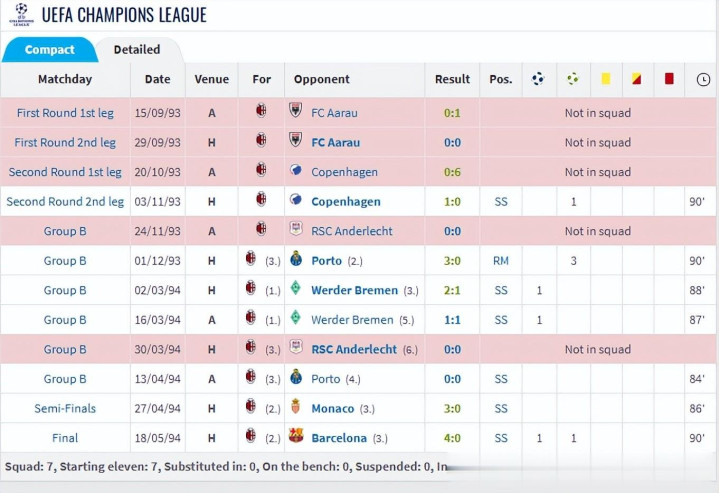Click AC Milan crest in the Final row
This screenshot has height=493, width=719.
point(250,435)
